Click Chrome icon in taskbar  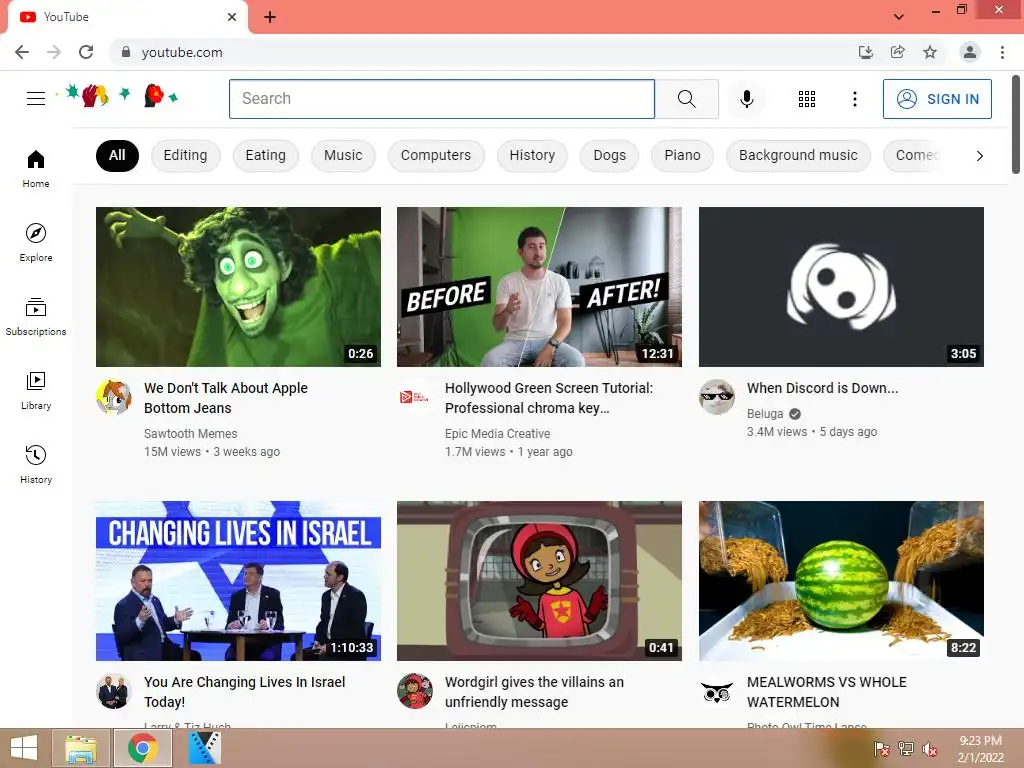[143, 748]
